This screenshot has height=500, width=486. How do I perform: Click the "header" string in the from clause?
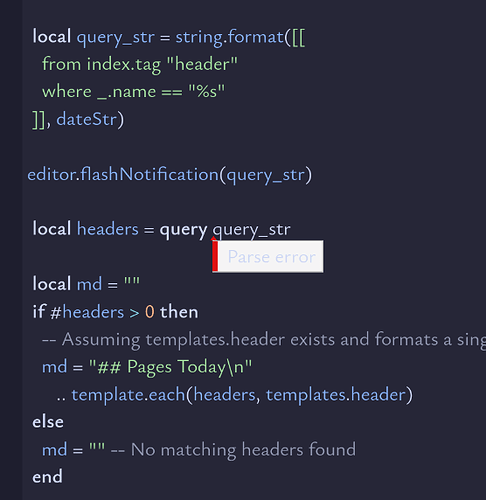click(202, 64)
